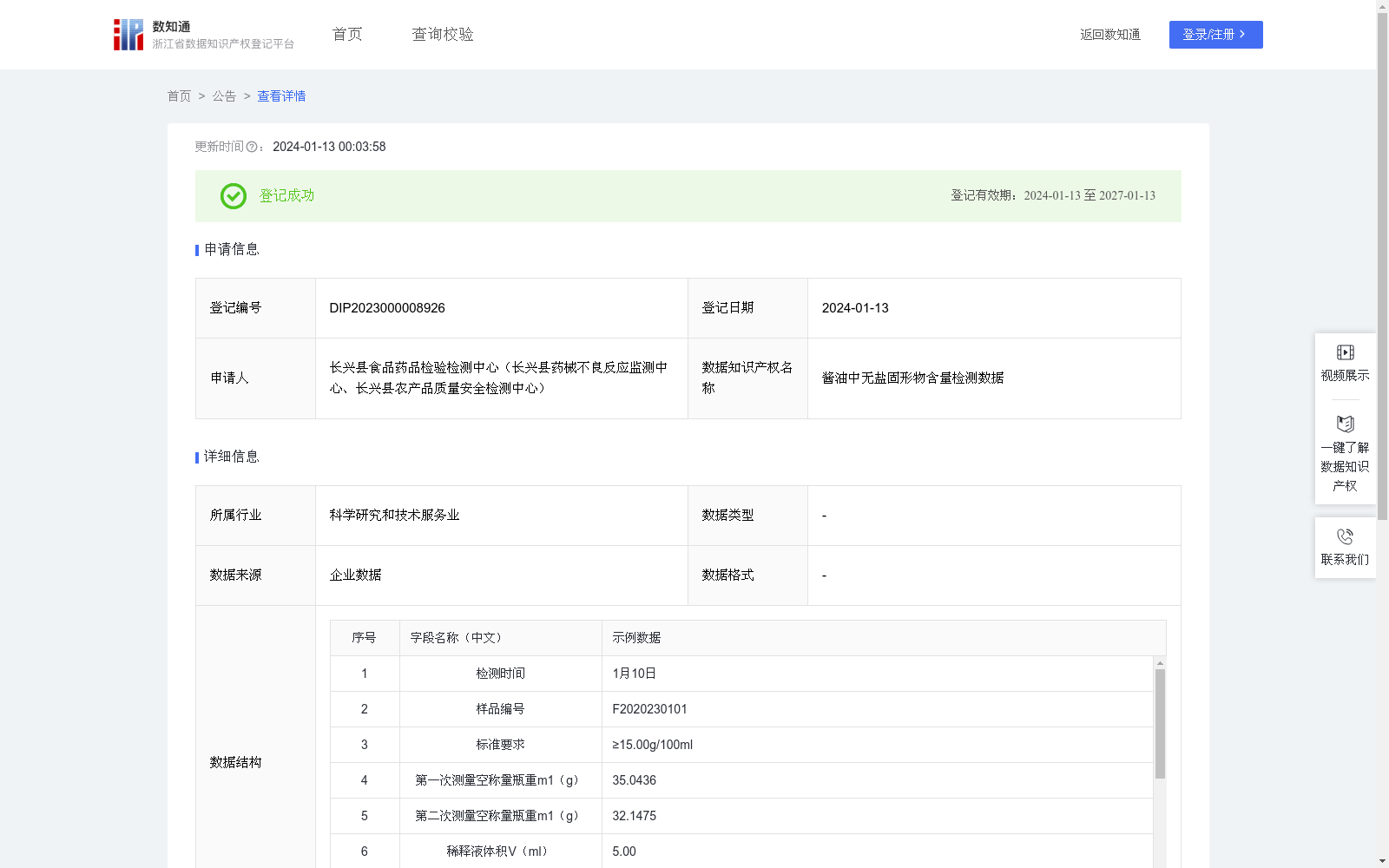1389x868 pixels.
Task: Click the 详细信息 section heading
Action: 231,457
